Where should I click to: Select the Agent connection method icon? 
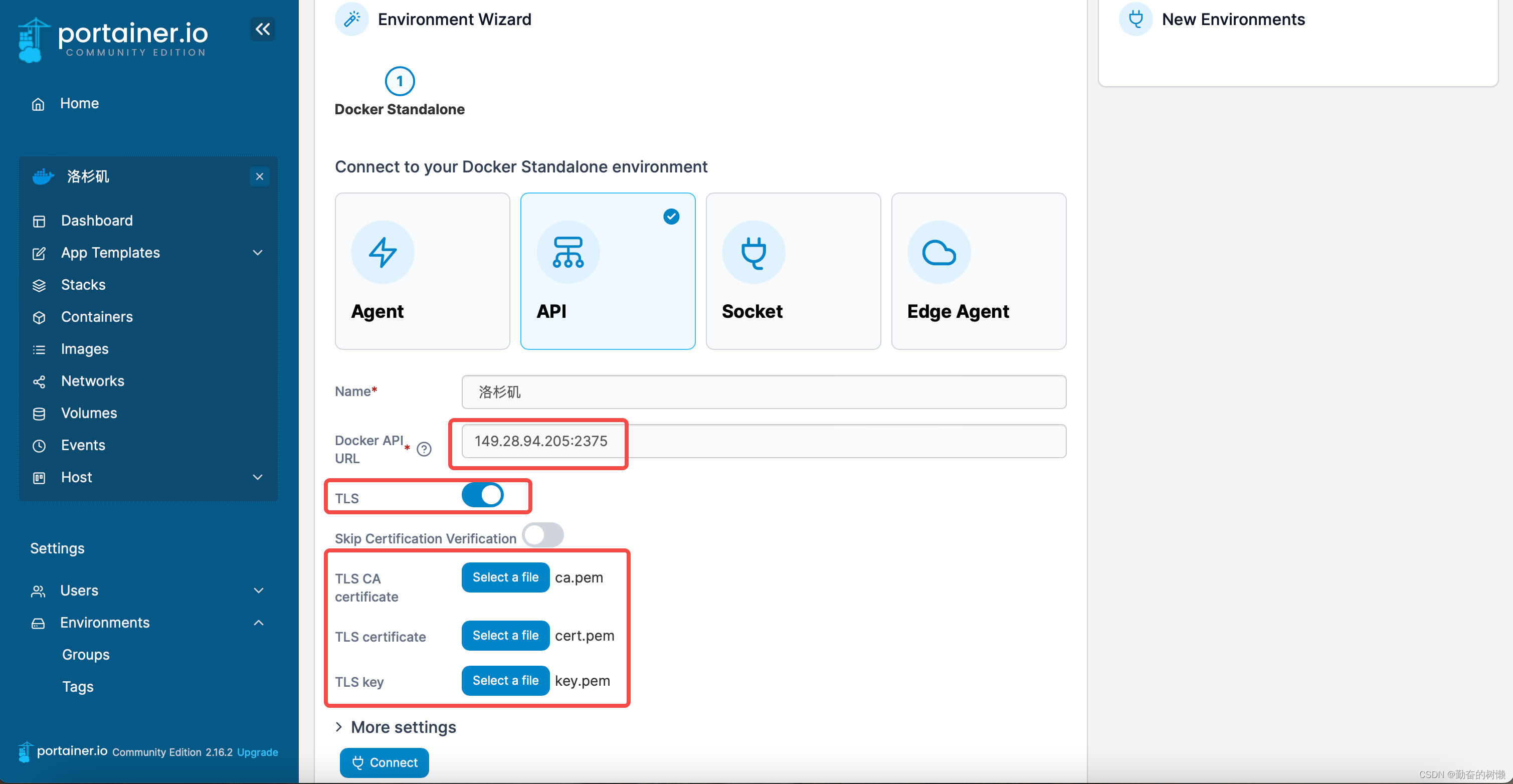(422, 271)
